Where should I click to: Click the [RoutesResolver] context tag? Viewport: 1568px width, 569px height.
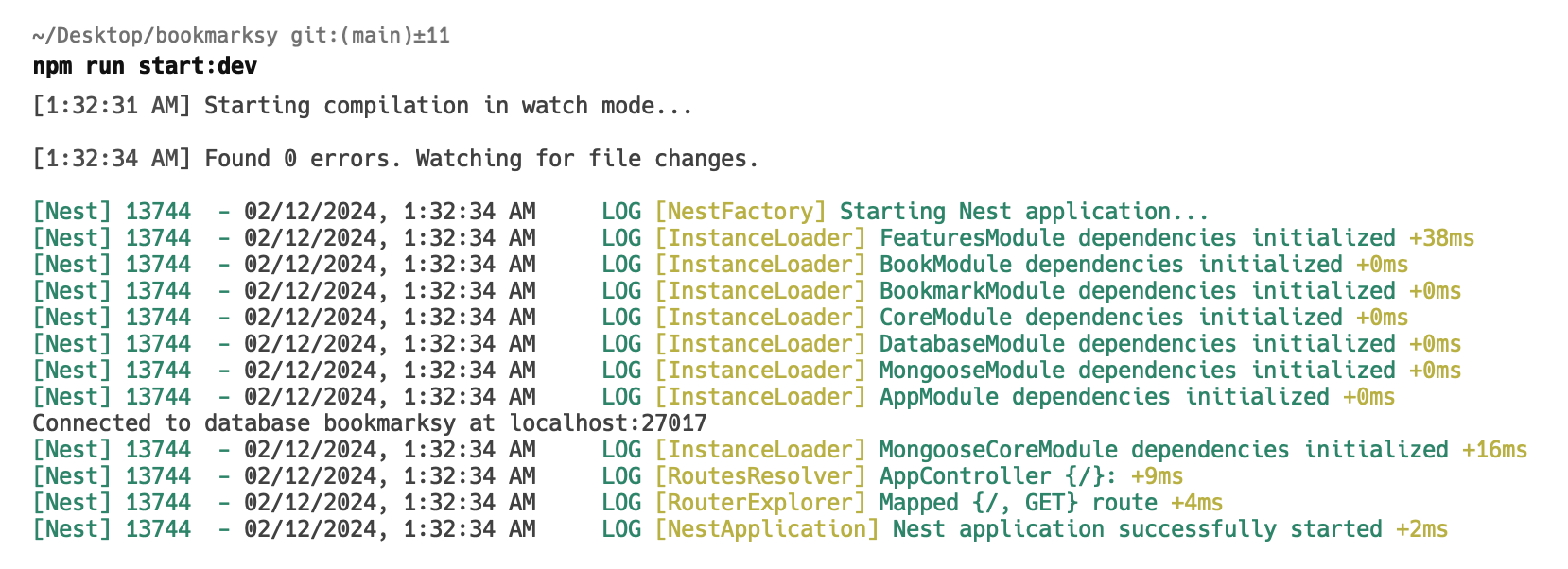[760, 476]
